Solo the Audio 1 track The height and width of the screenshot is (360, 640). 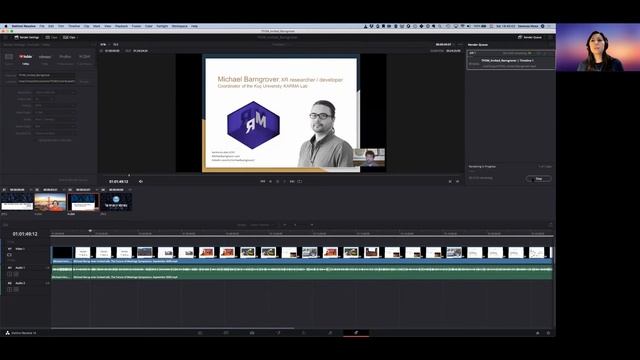point(10,274)
